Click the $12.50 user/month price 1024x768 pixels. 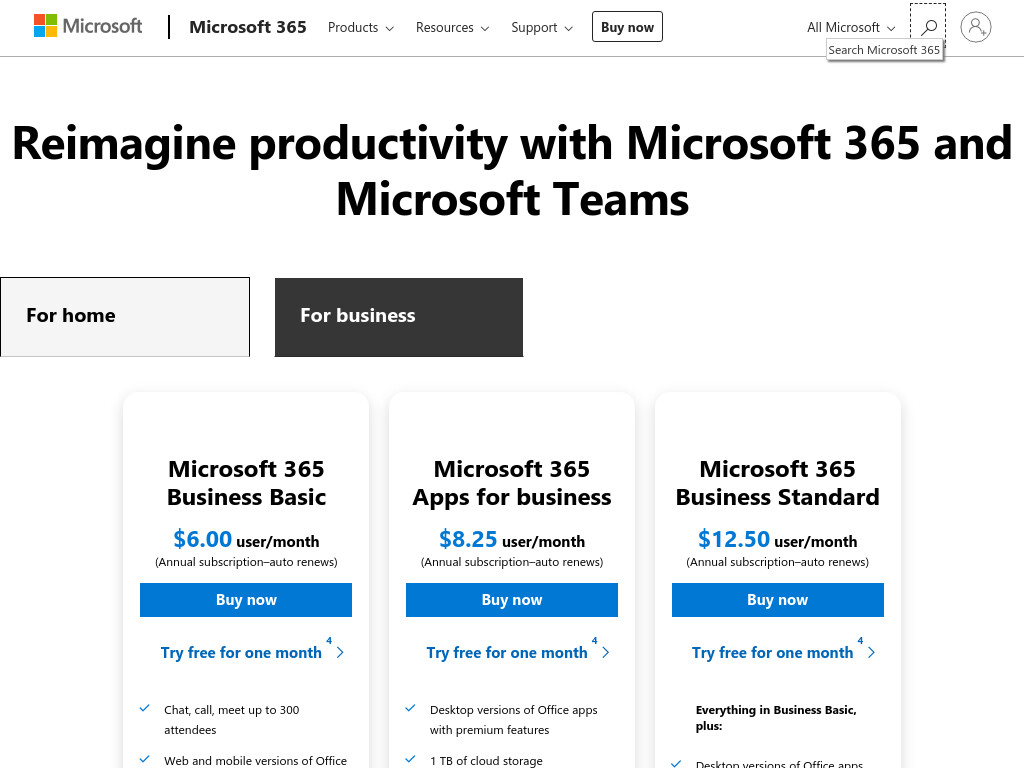tap(777, 539)
